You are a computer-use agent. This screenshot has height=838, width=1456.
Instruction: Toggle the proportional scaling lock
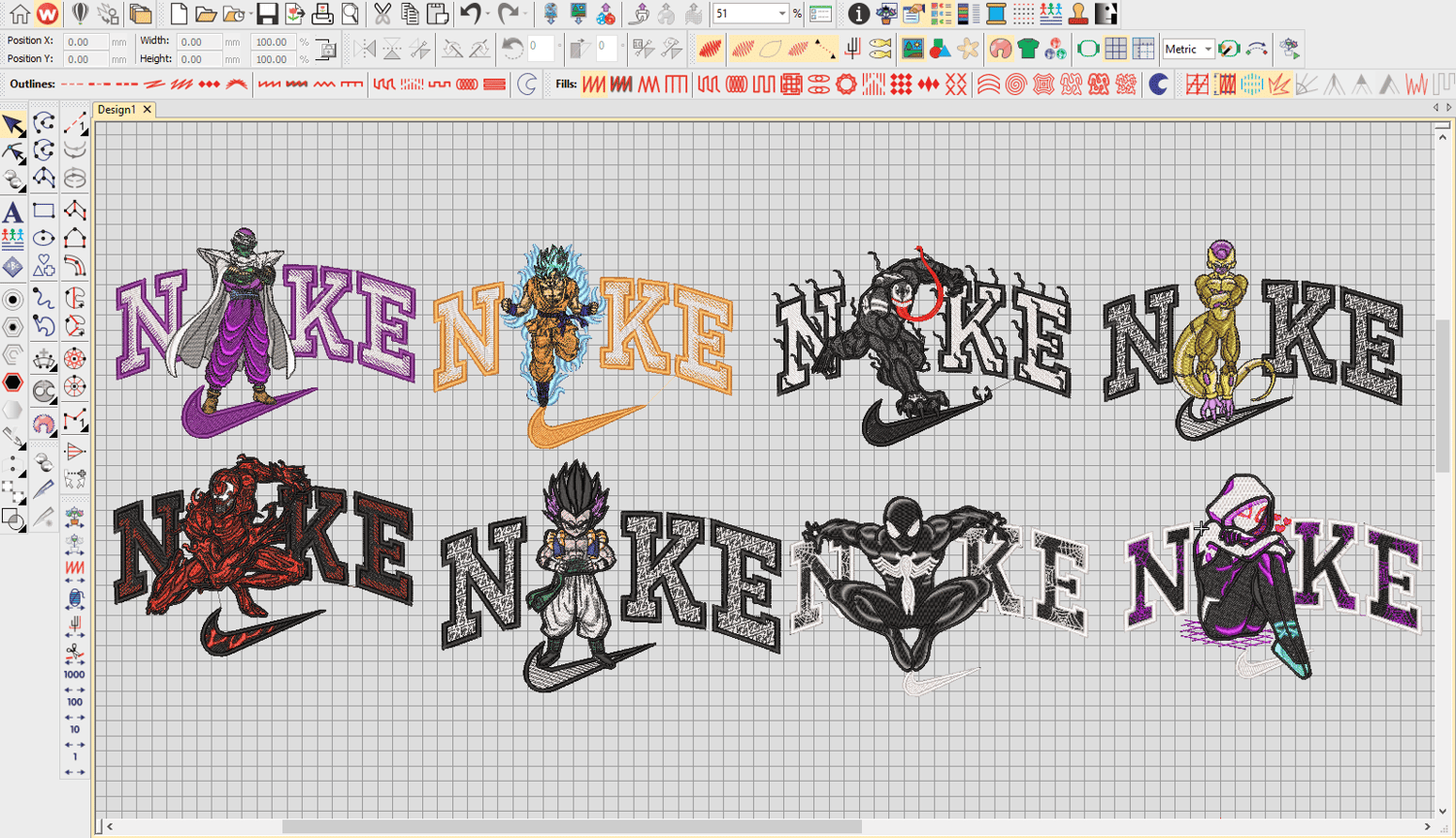(327, 50)
